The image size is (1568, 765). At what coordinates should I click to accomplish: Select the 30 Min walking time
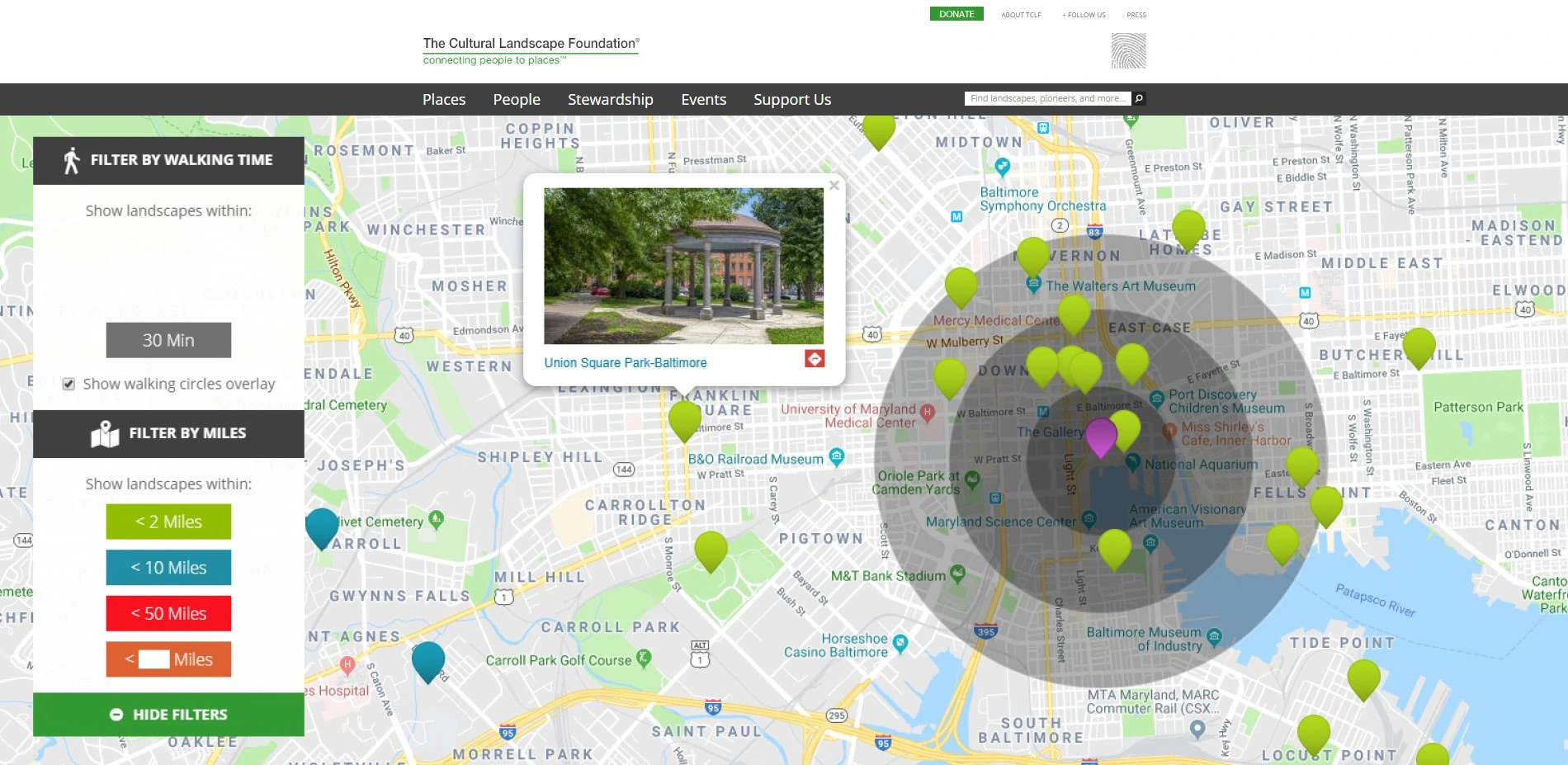coord(168,340)
